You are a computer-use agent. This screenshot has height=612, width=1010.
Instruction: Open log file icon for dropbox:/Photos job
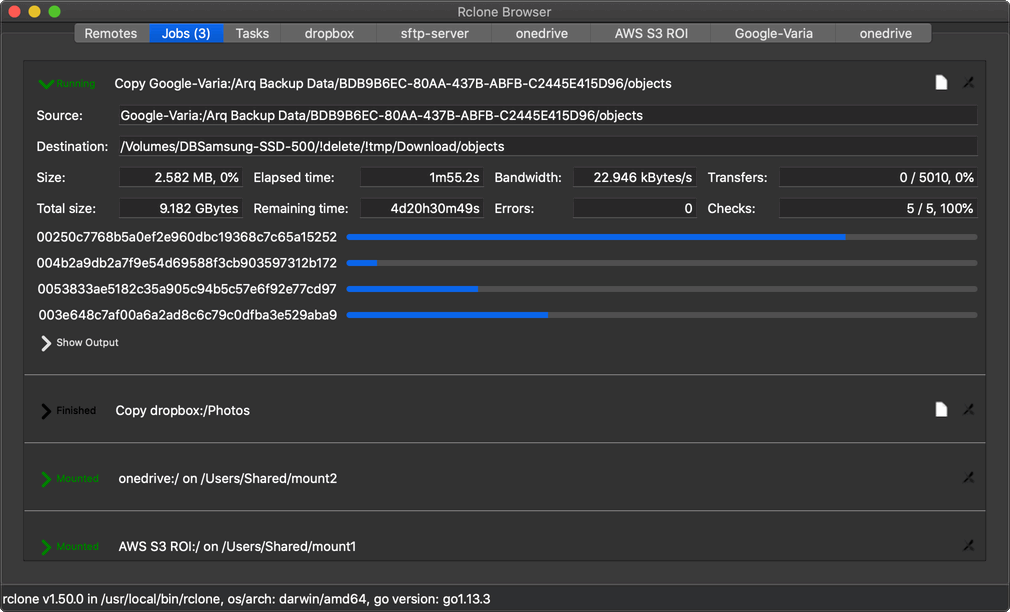[941, 410]
